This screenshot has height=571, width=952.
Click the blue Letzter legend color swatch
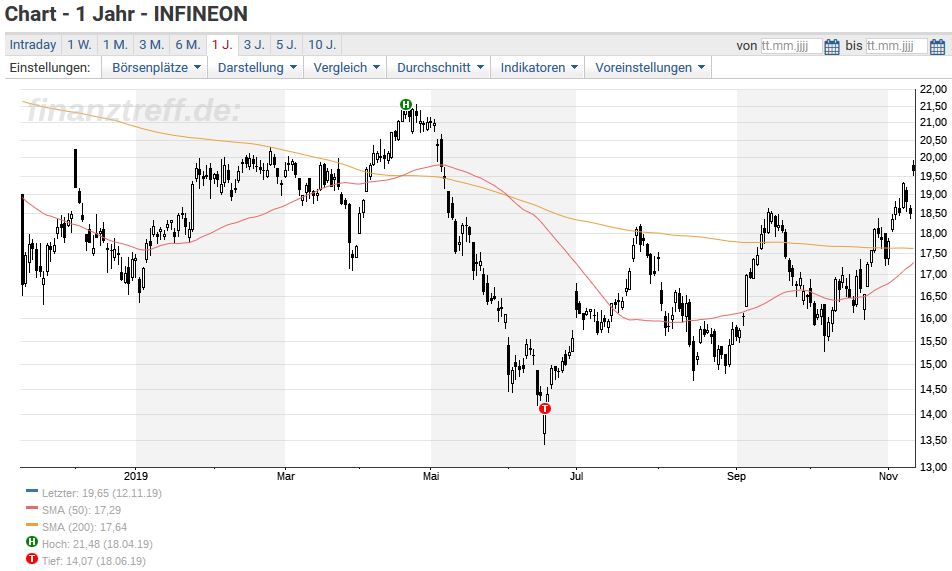click(32, 490)
